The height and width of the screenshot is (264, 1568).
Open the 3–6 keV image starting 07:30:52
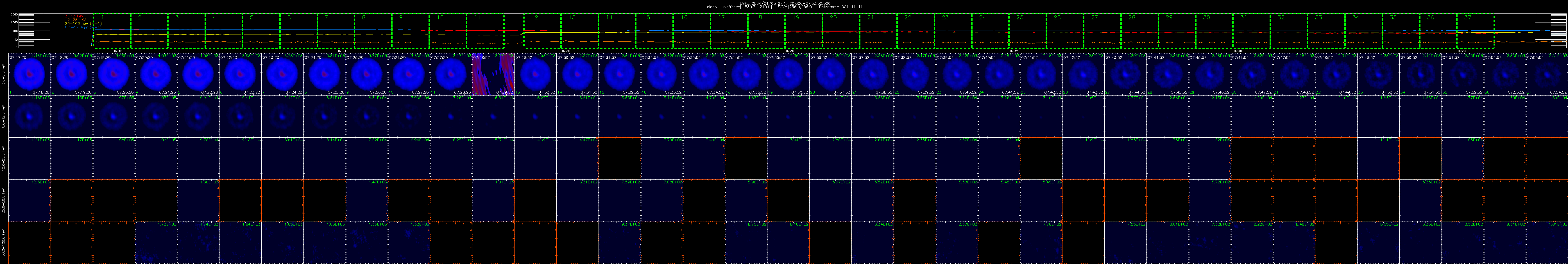point(578,74)
